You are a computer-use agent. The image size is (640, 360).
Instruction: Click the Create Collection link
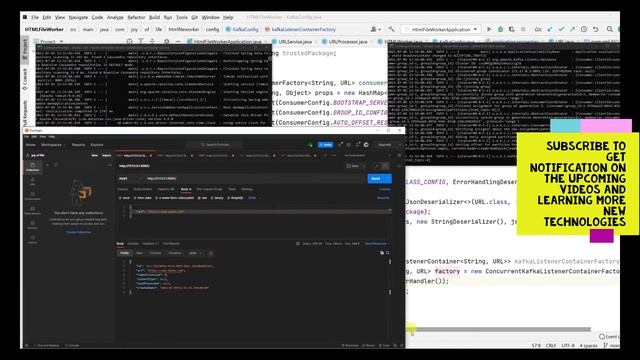(x=78, y=232)
